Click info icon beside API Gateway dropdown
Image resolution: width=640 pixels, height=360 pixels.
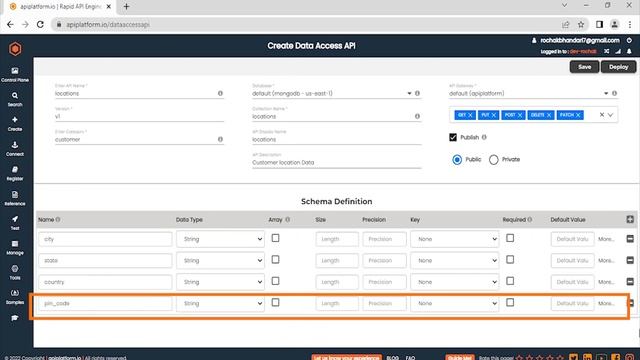(614, 93)
